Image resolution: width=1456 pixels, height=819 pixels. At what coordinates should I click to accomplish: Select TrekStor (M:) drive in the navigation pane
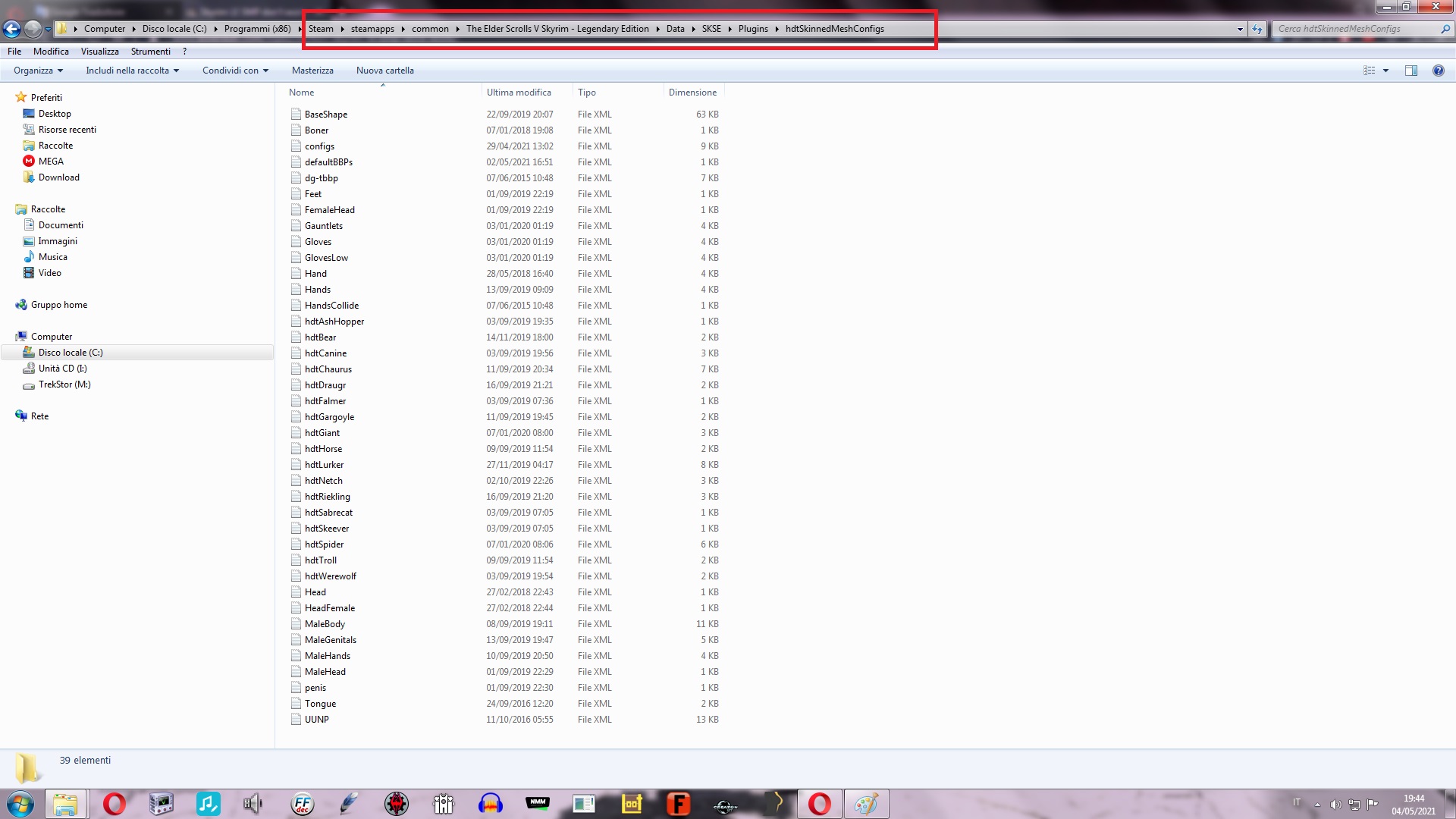pos(64,384)
